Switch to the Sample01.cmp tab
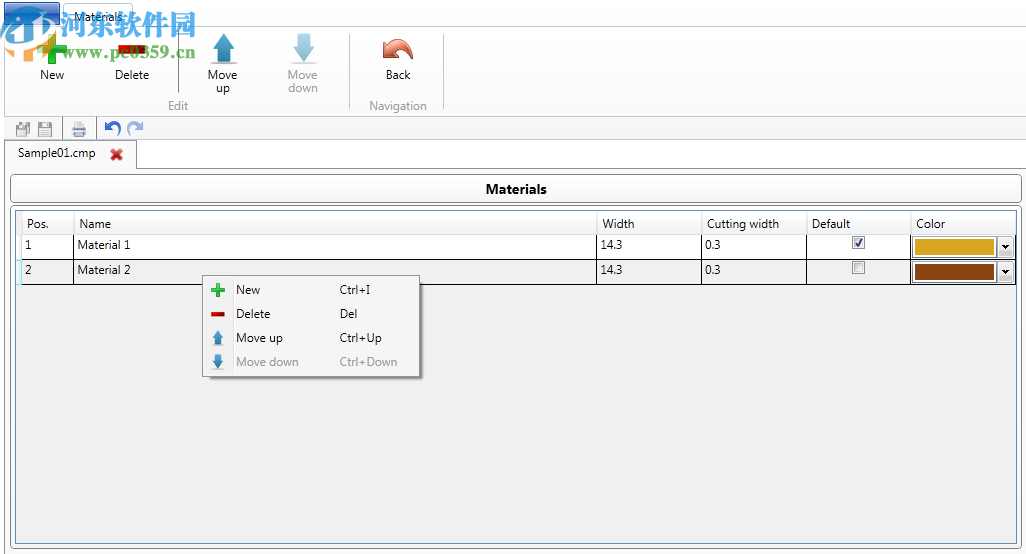1026x554 pixels. coord(57,154)
